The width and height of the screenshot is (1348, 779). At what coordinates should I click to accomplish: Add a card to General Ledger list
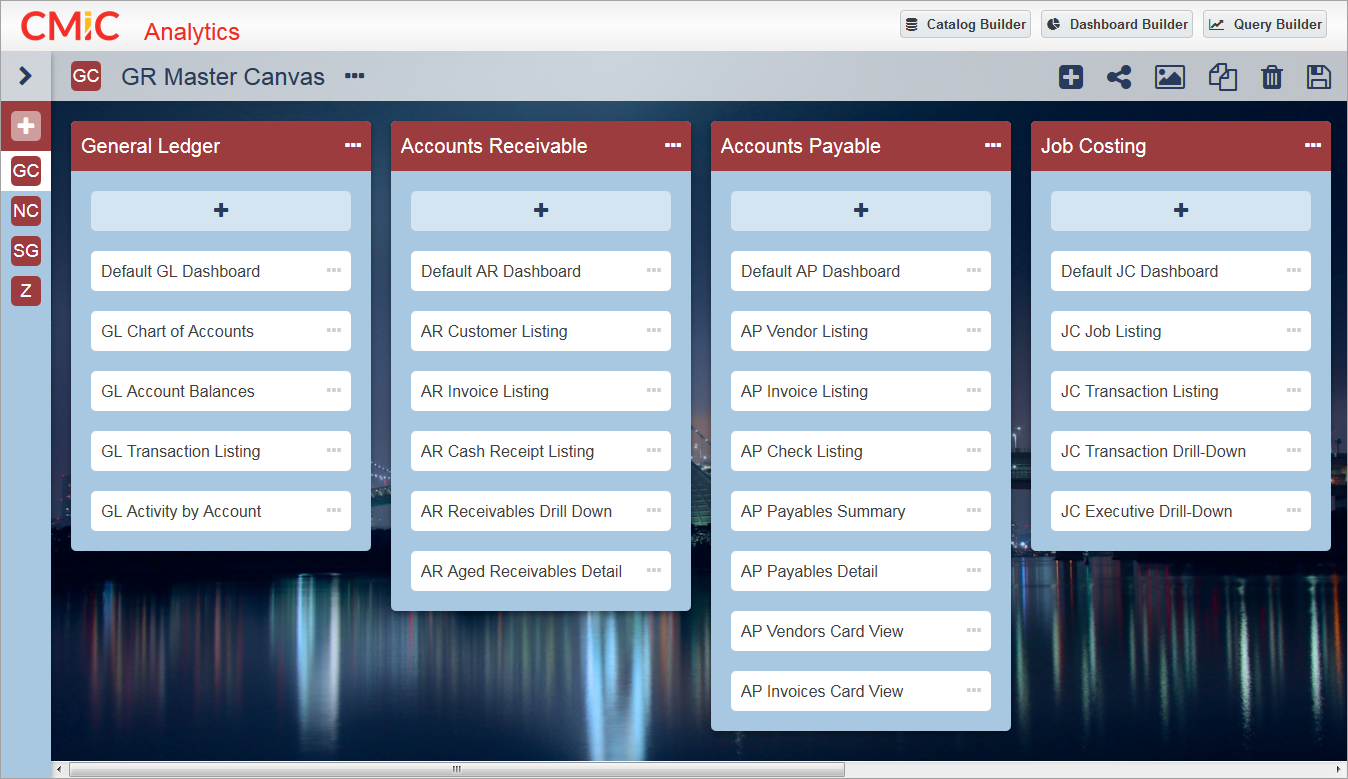[x=221, y=211]
